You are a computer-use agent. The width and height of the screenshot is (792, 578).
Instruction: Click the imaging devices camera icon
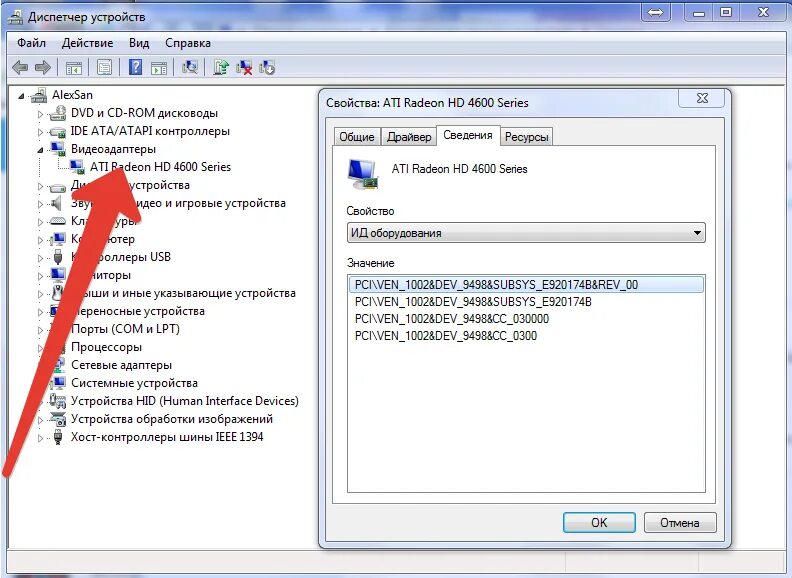(x=58, y=419)
